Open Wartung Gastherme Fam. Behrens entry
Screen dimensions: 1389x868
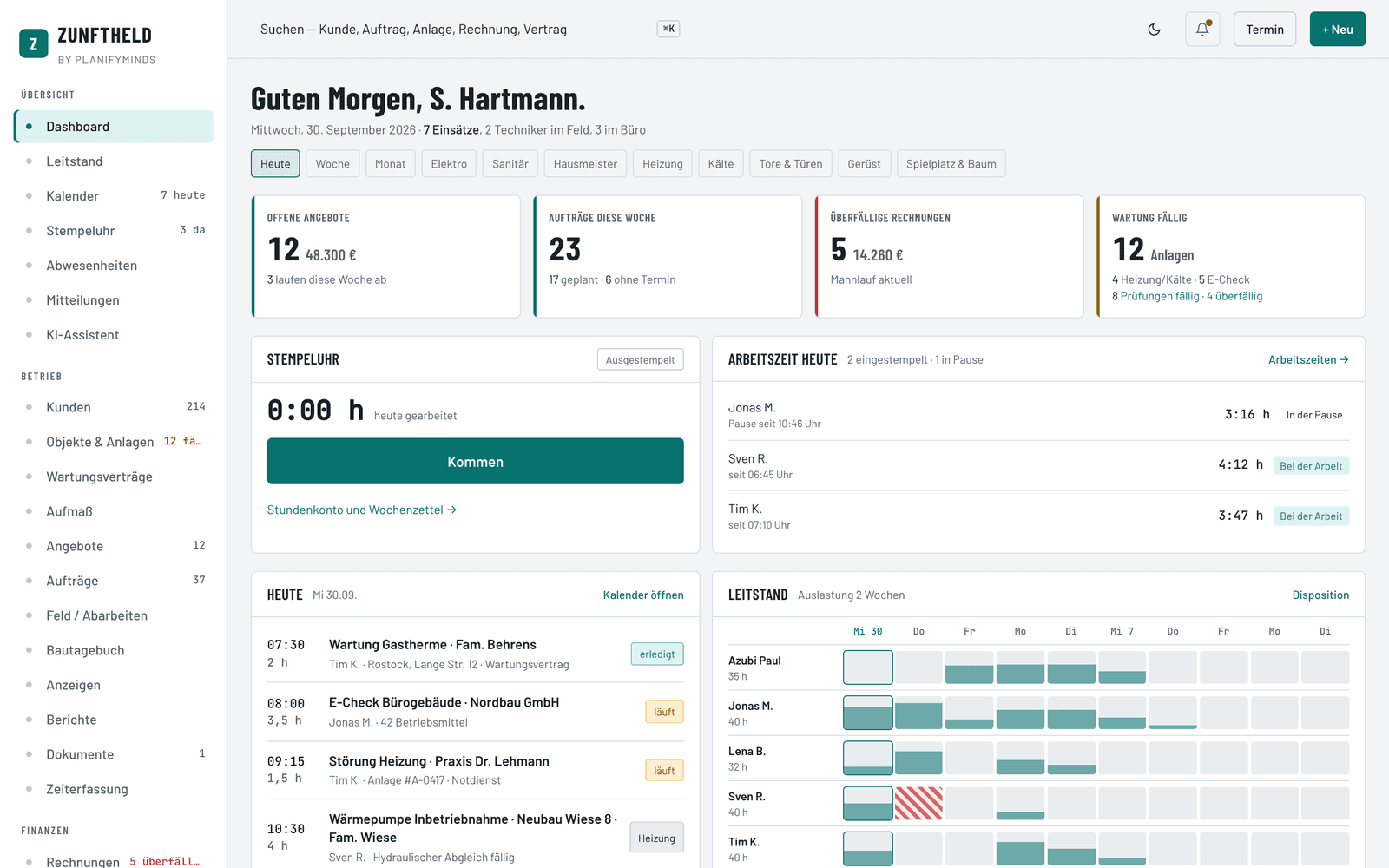coord(475,654)
